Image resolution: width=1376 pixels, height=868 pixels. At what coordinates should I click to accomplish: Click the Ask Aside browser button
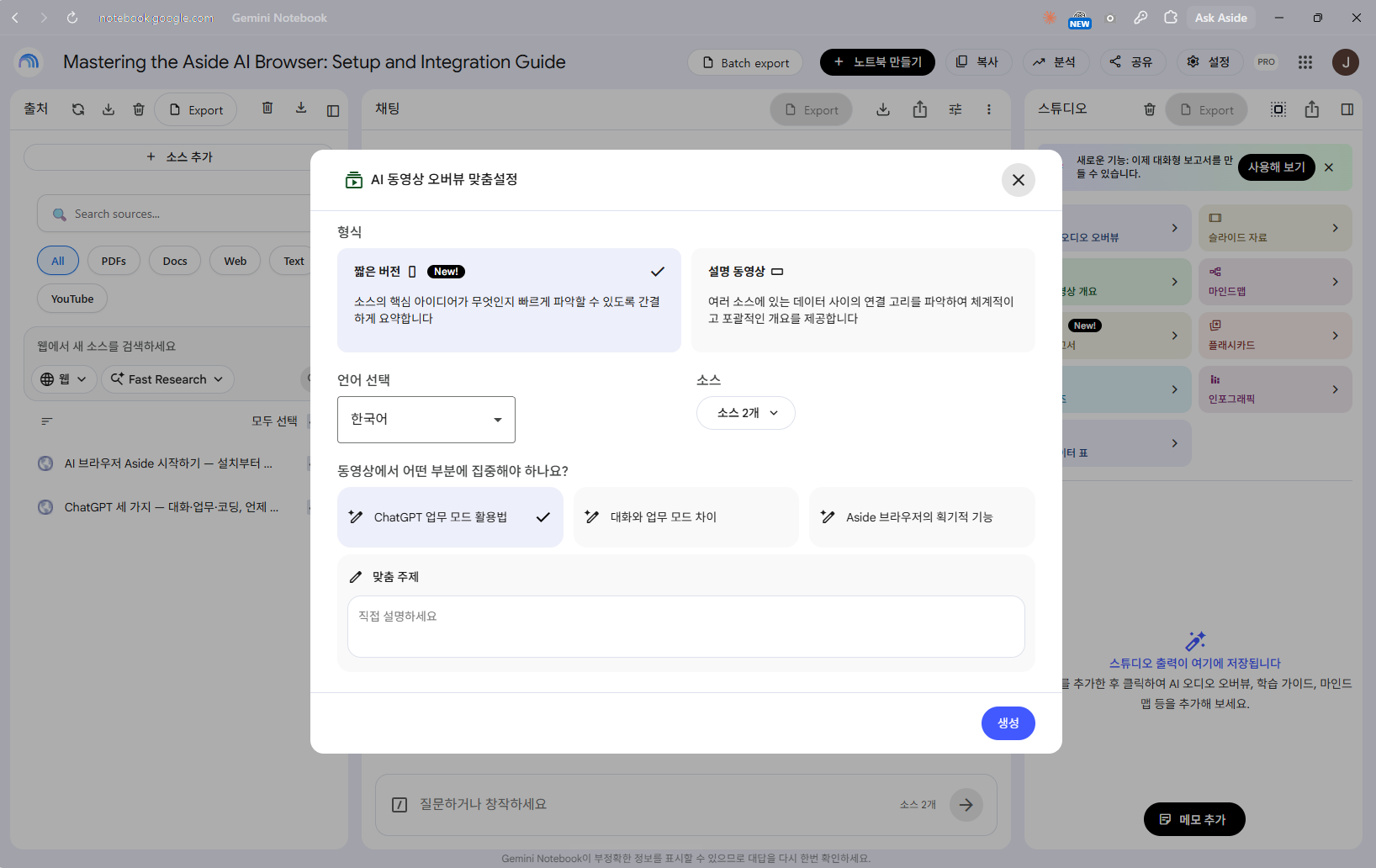tap(1220, 18)
